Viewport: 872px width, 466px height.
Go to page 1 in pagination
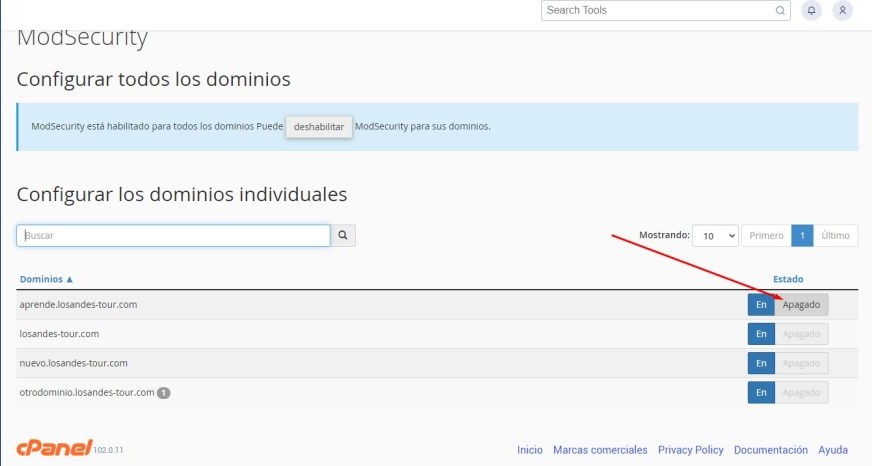802,236
